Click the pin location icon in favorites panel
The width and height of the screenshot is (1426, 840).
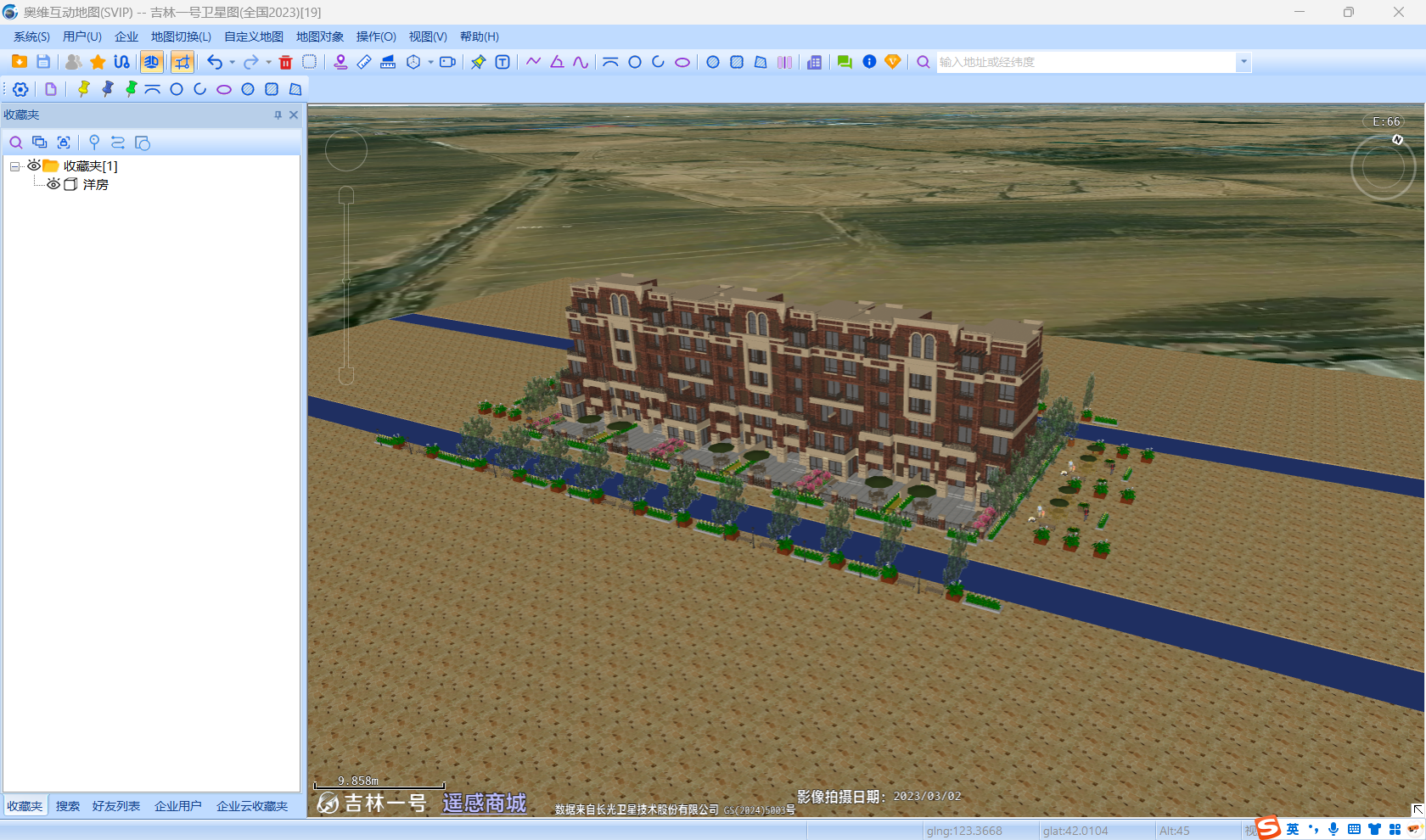coord(94,143)
